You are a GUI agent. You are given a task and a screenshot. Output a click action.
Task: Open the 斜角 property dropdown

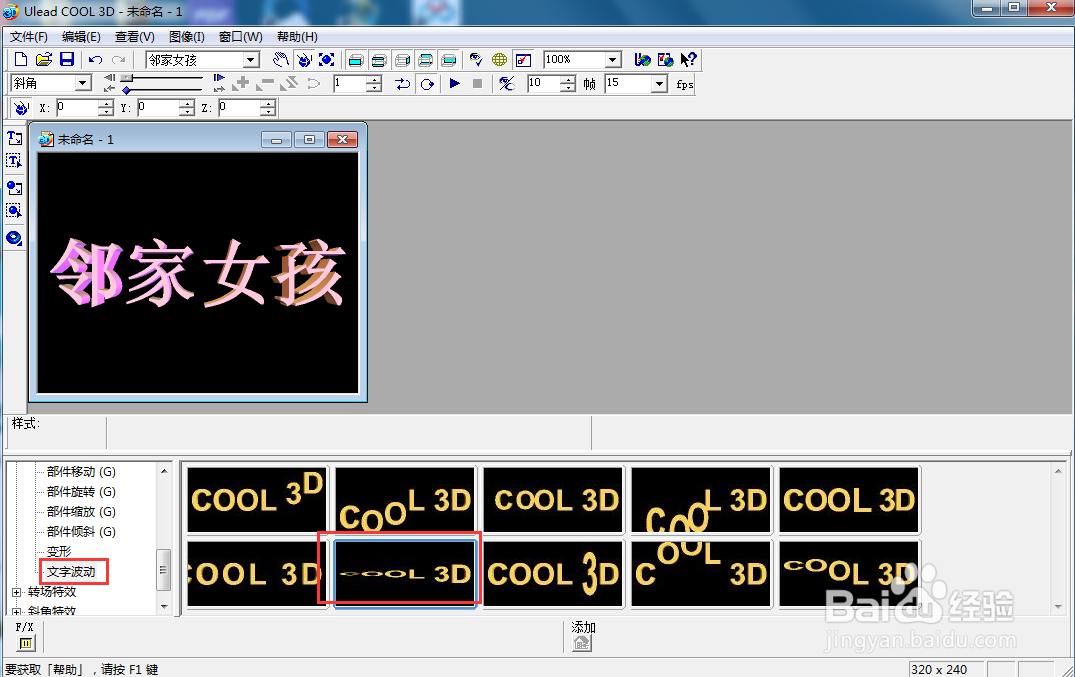(83, 83)
